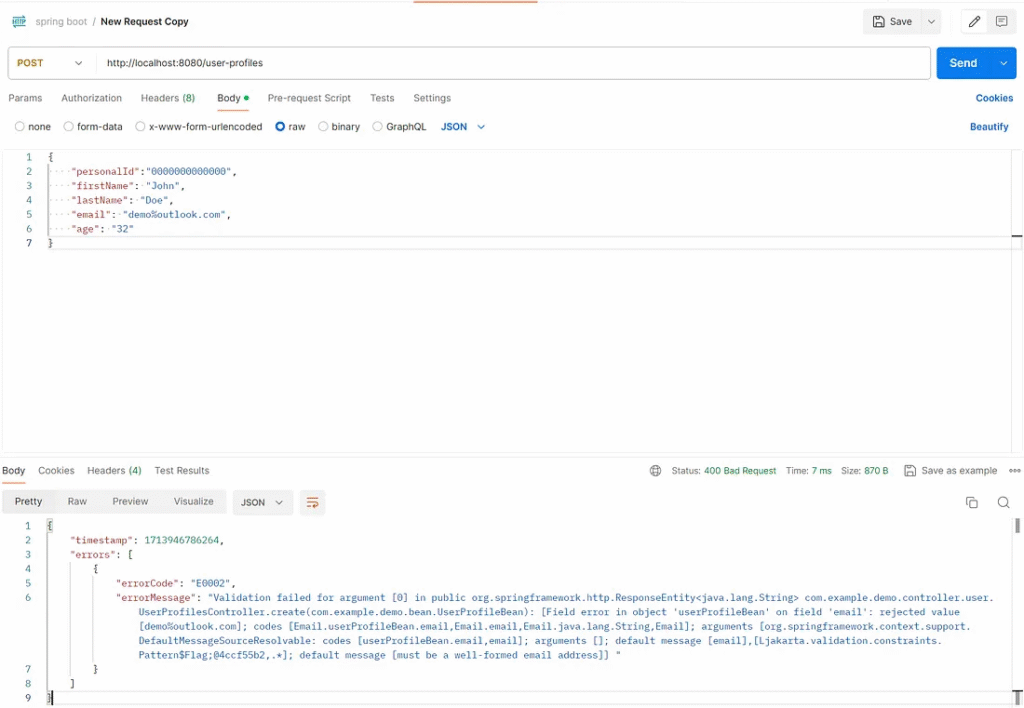This screenshot has width=1024, height=708.
Task: Select the form-data radio option
Action: [x=69, y=127]
